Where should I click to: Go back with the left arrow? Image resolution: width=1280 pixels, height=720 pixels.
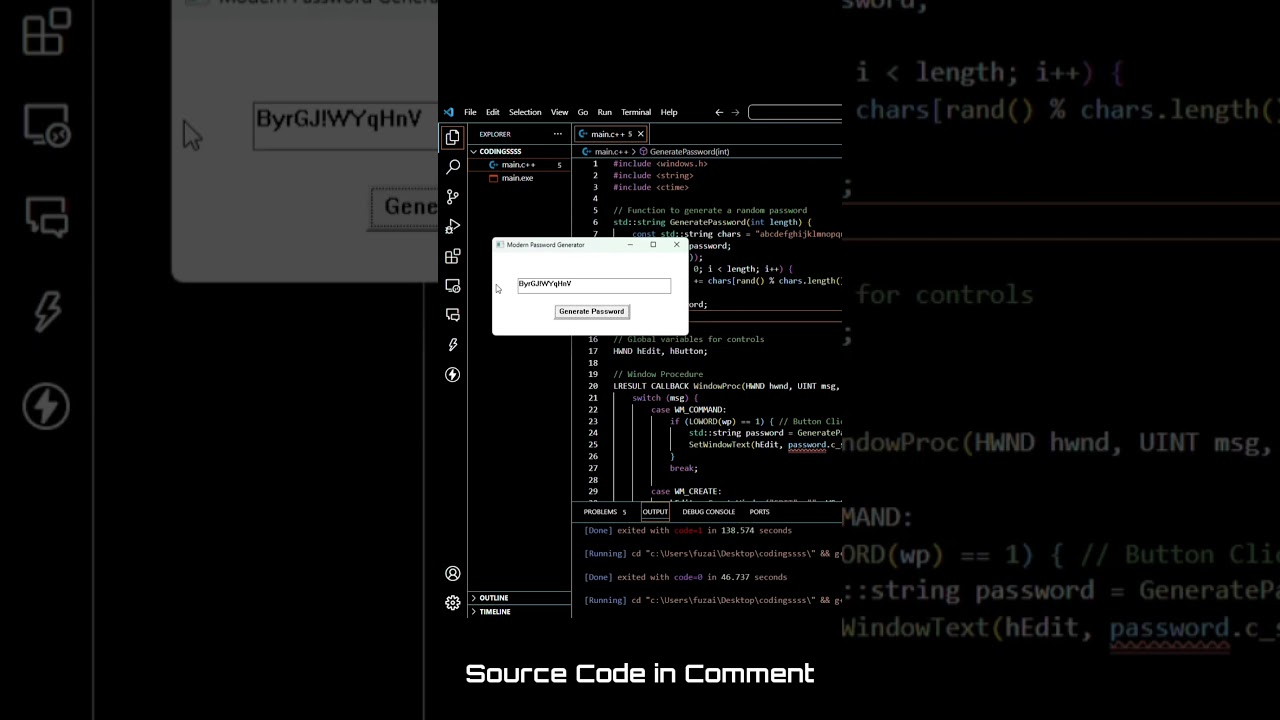pyautogui.click(x=718, y=112)
